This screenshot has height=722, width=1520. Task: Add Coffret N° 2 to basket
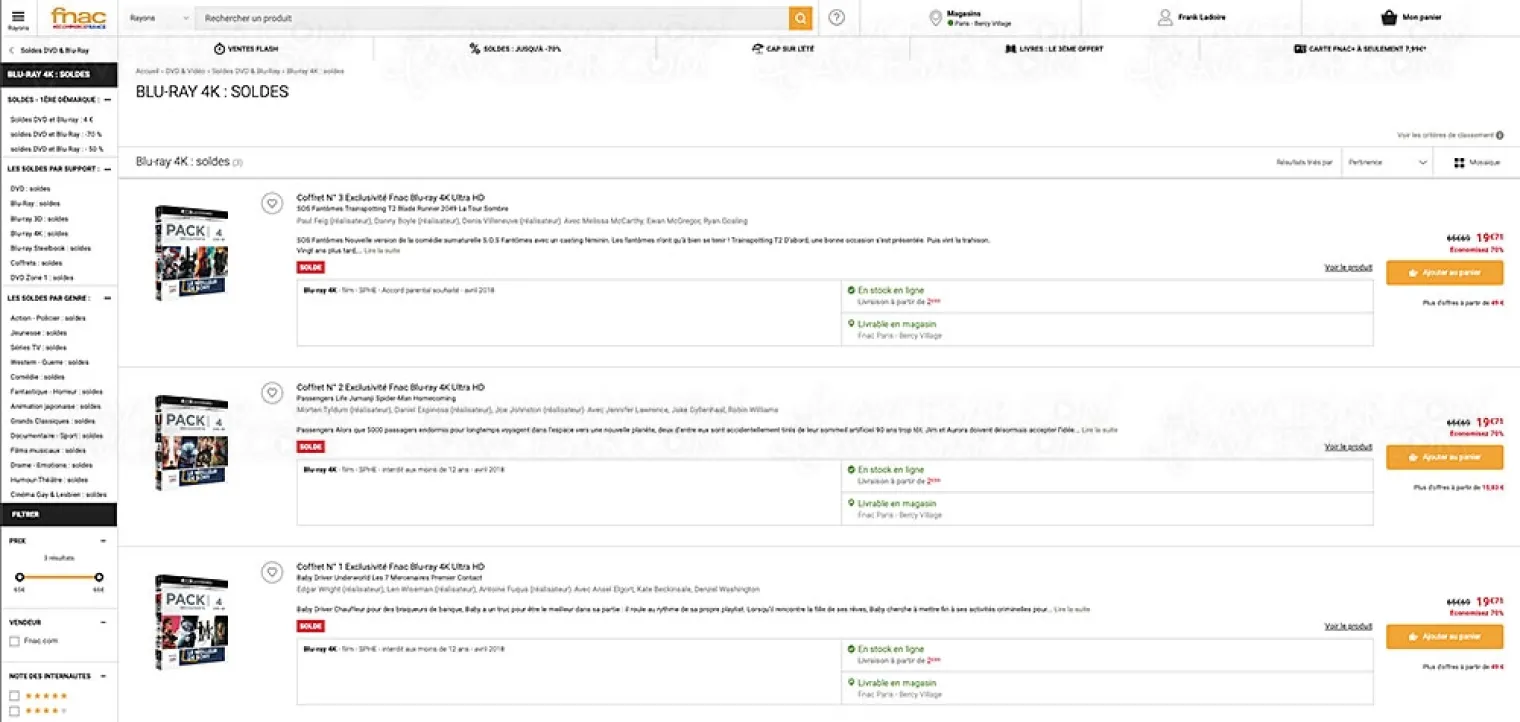[1444, 457]
